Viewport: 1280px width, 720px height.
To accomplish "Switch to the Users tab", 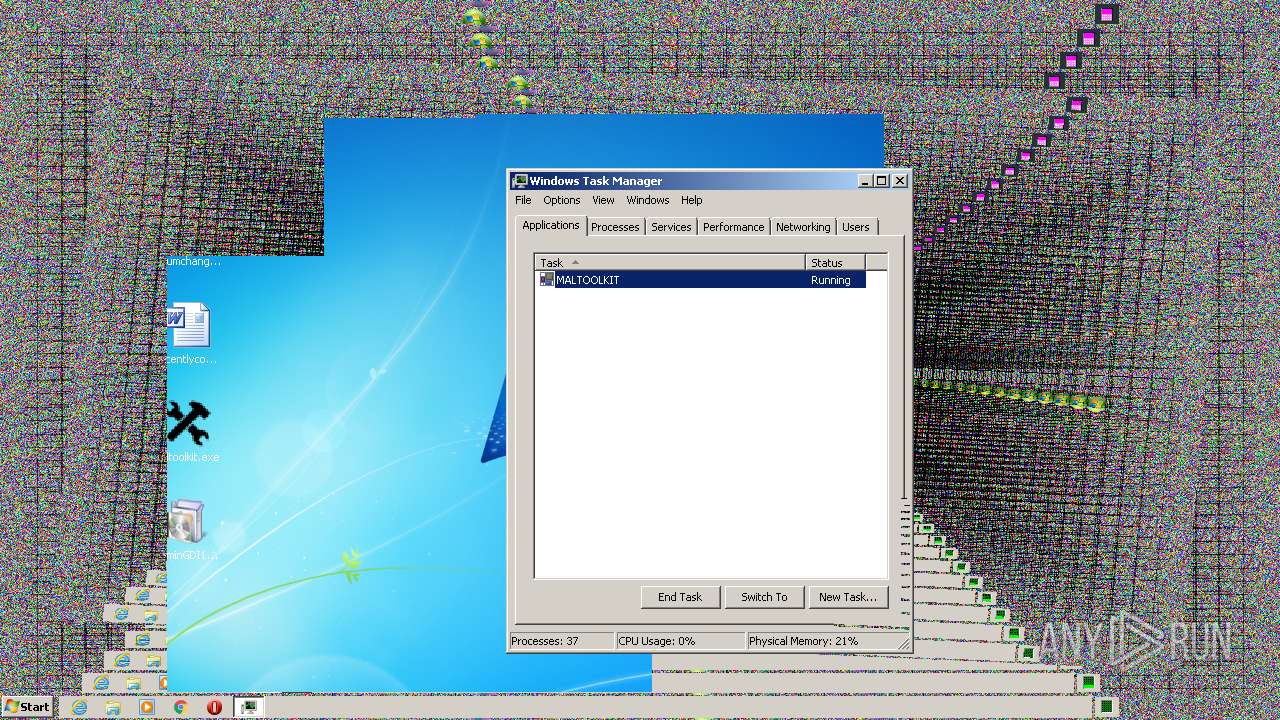I will tap(856, 227).
